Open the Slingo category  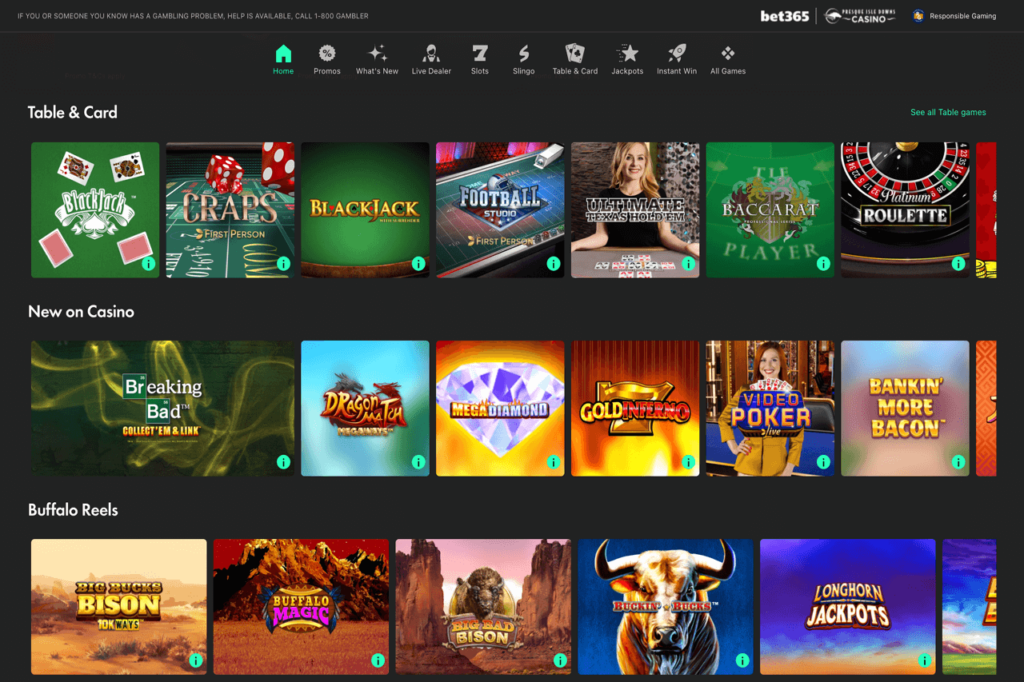click(524, 59)
